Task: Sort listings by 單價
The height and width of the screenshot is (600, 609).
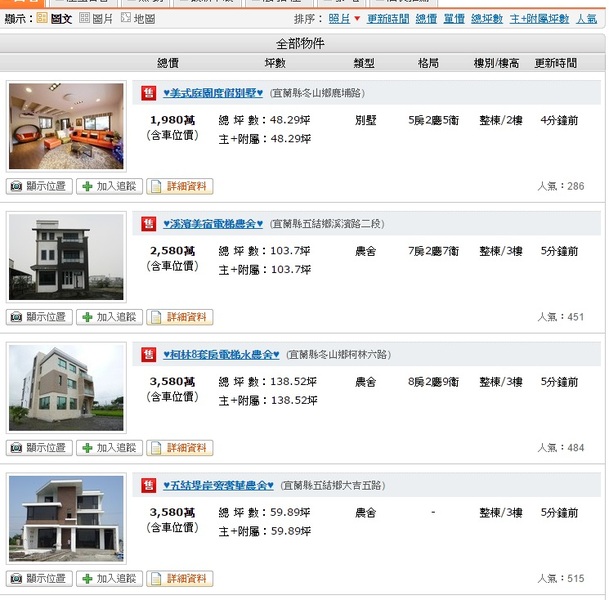Action: coord(454,18)
